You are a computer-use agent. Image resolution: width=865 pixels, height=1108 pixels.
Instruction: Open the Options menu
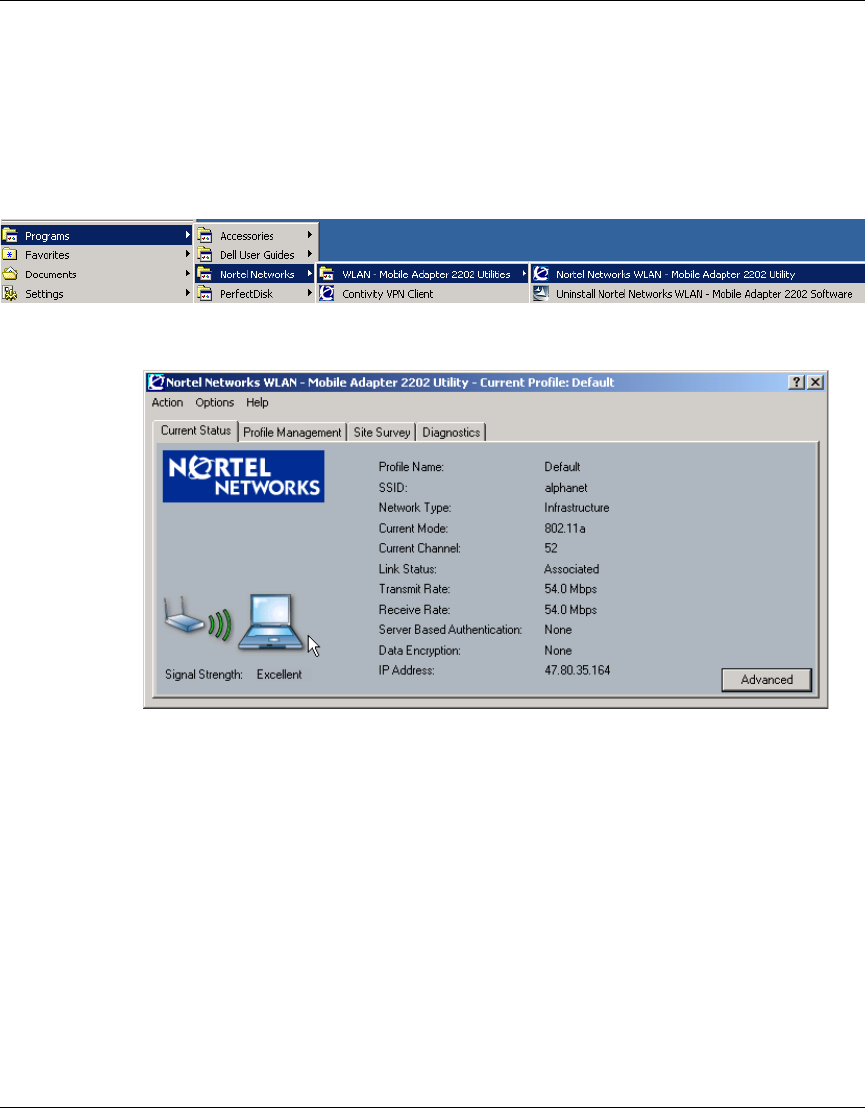pos(215,403)
